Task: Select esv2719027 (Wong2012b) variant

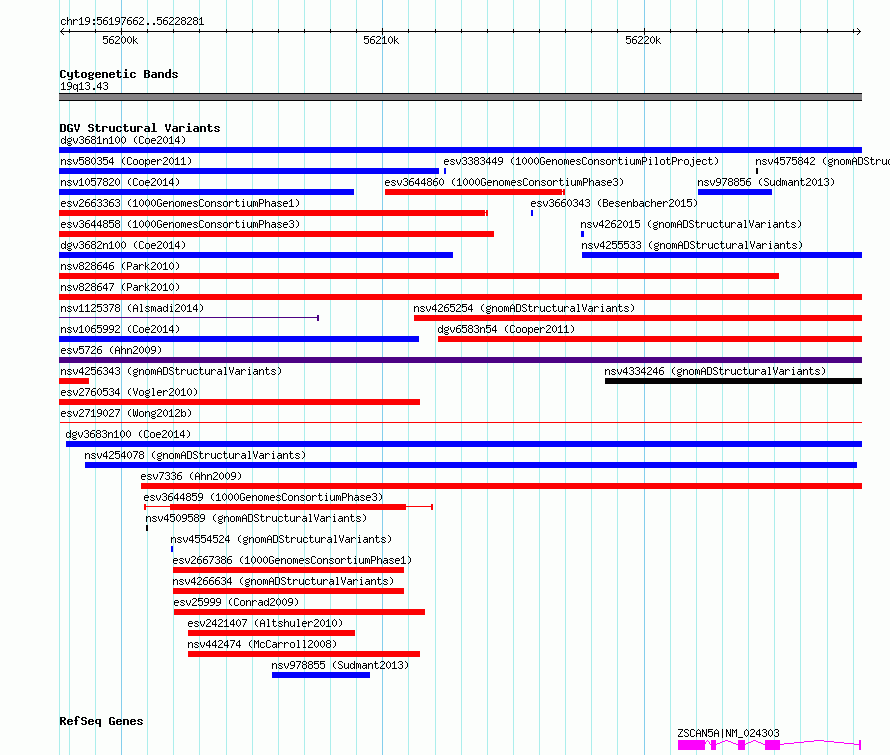Action: click(x=126, y=413)
